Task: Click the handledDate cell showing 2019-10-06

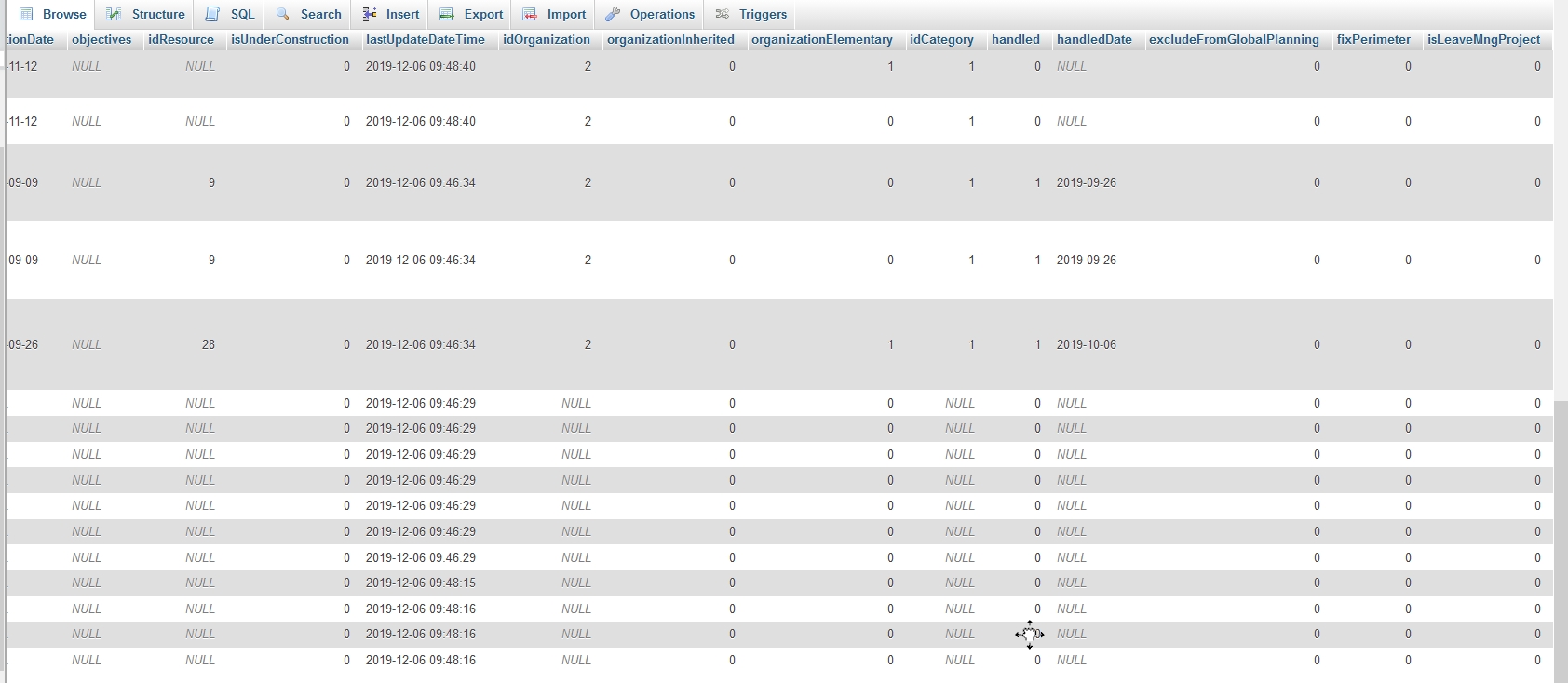Action: tap(1086, 344)
